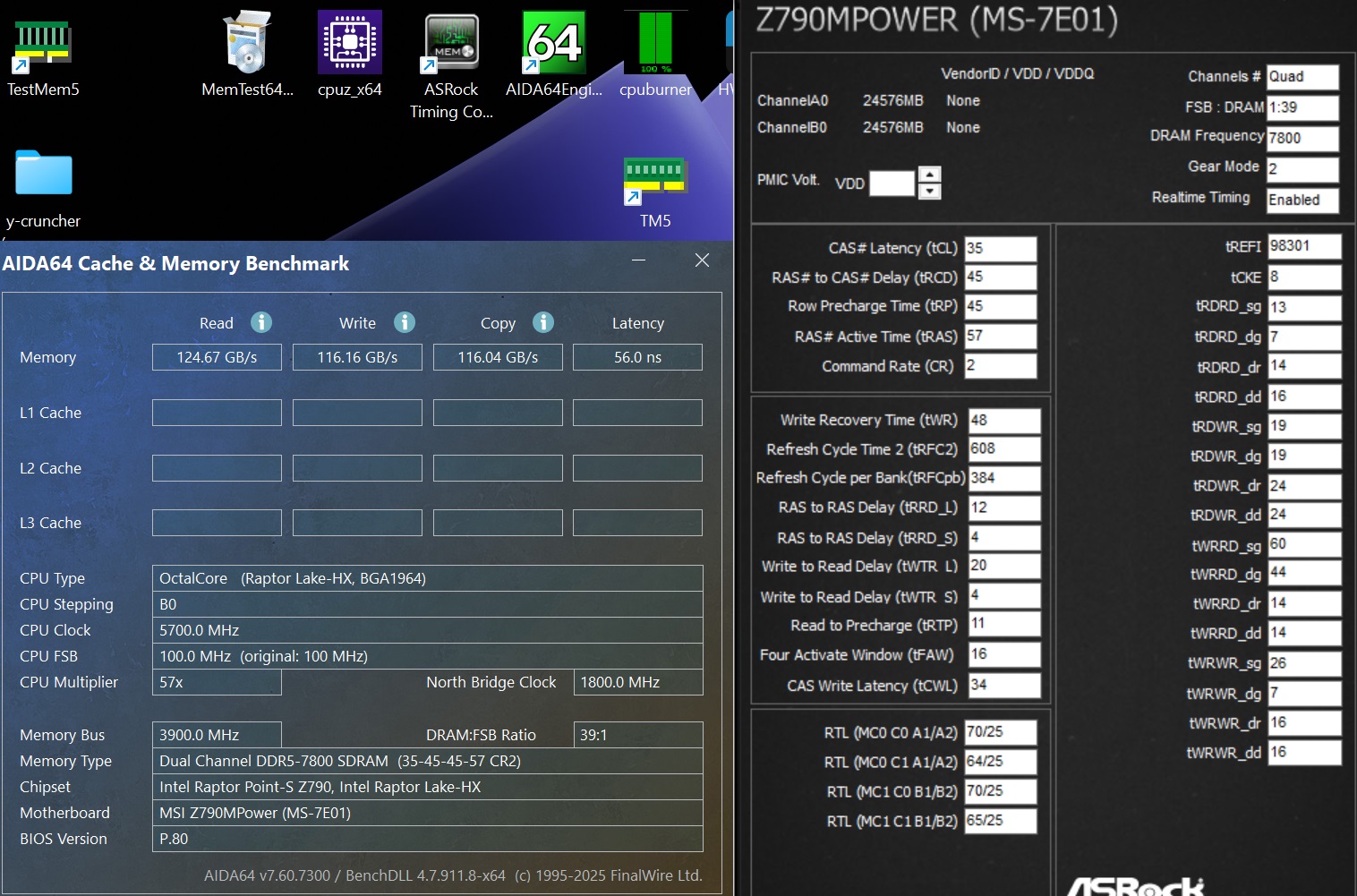Click the tWRRD_dg field showing 44
The image size is (1357, 896).
[1305, 574]
